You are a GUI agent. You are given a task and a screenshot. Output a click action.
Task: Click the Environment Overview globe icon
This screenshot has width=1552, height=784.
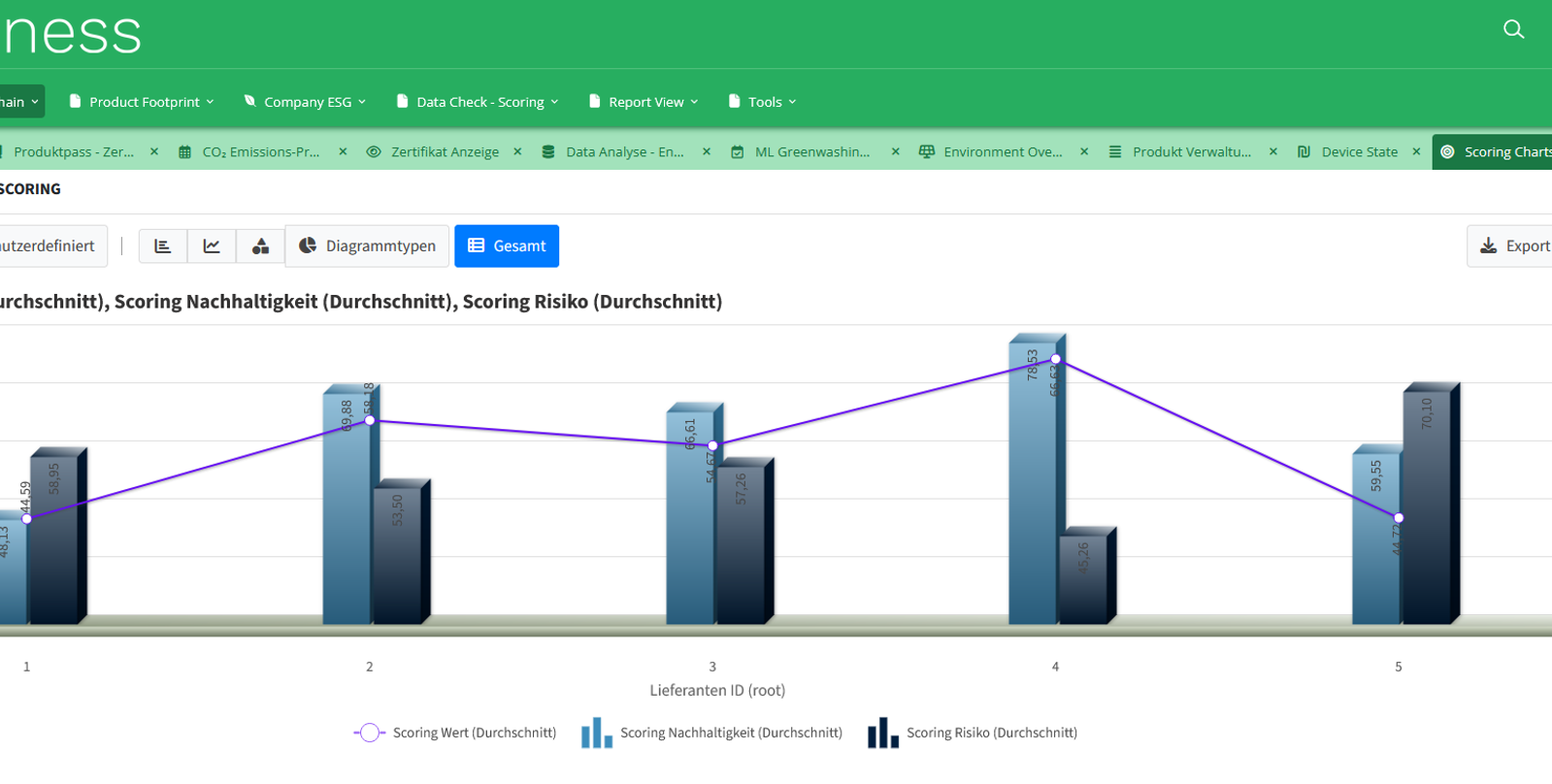(x=927, y=152)
